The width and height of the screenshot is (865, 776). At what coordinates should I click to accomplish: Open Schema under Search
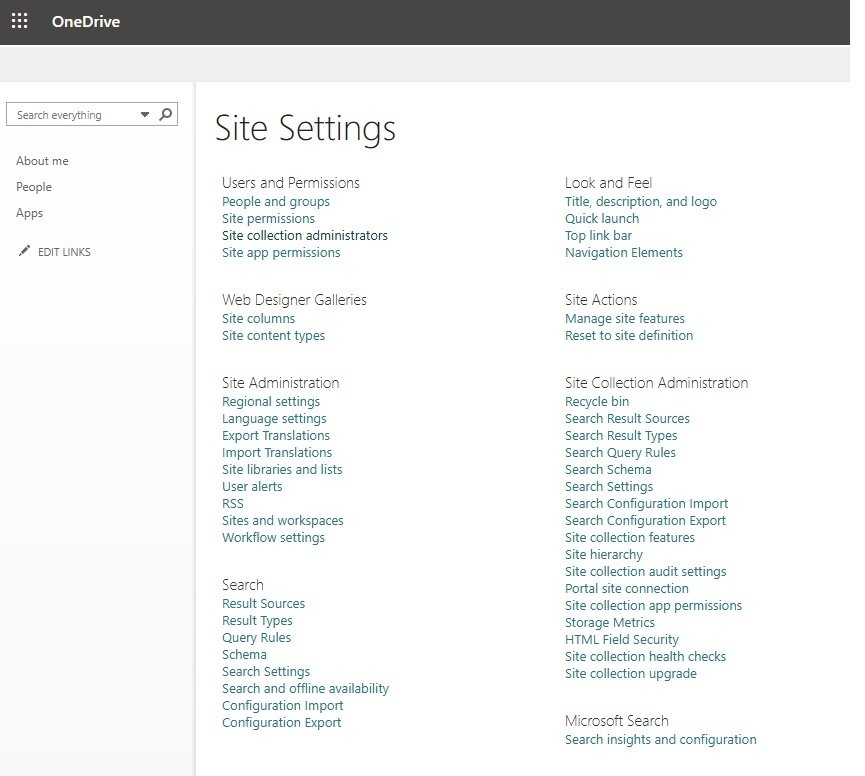(x=244, y=655)
